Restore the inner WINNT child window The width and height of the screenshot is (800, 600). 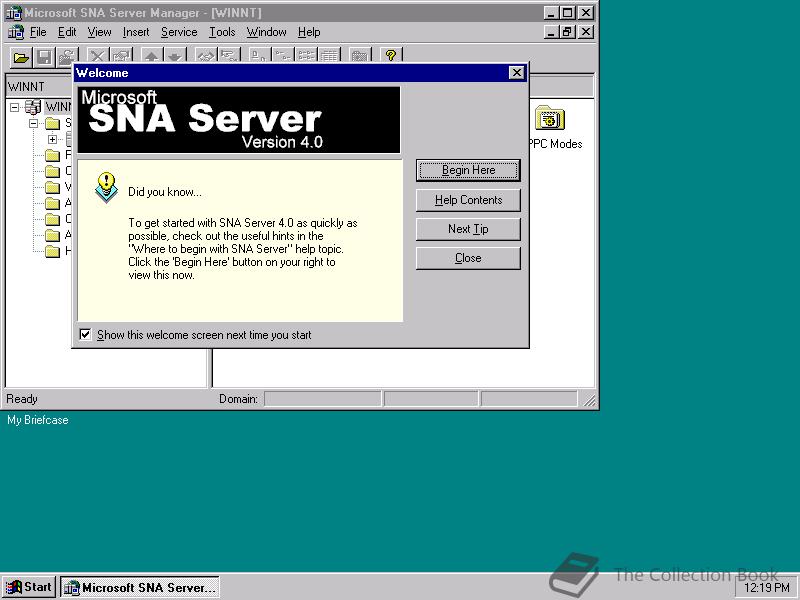coord(567,32)
